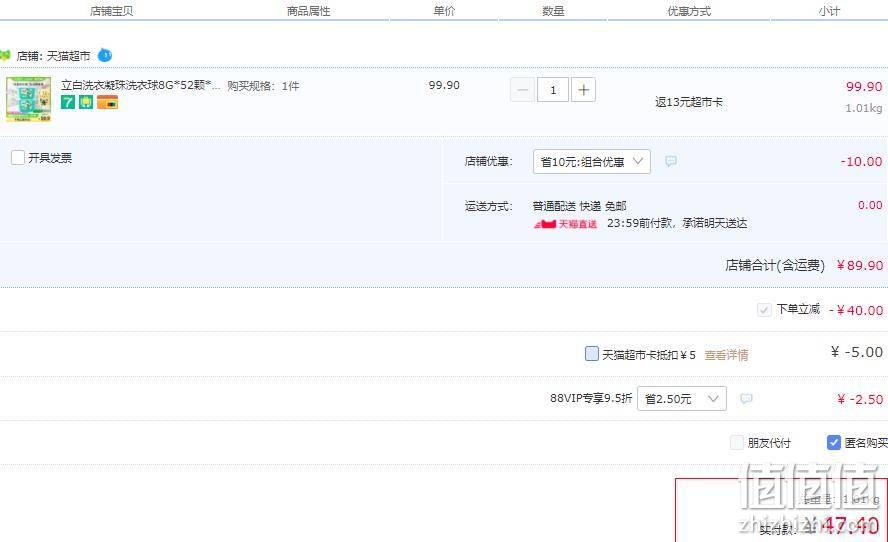Click the 普通配送 快递 免邮 shipping text
The width and height of the screenshot is (888, 542).
[579, 206]
